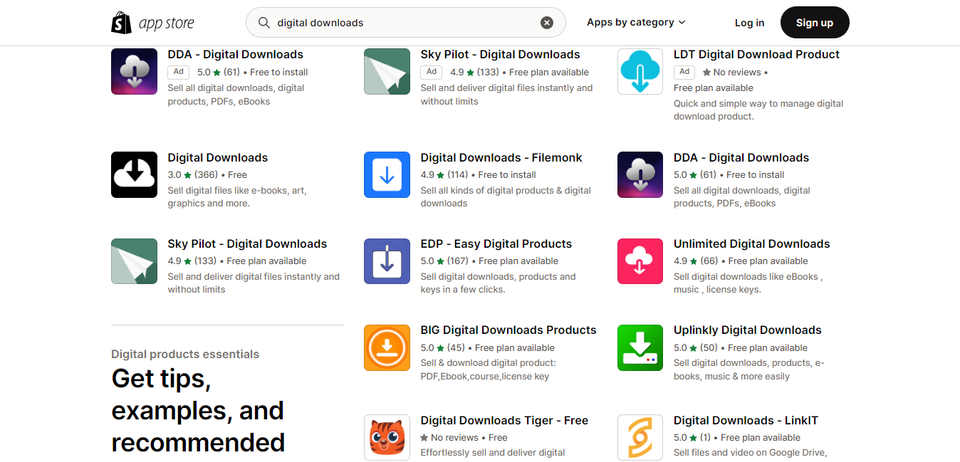Image resolution: width=960 pixels, height=462 pixels.
Task: Click 'Sell & download digital product' description
Action: point(488,370)
